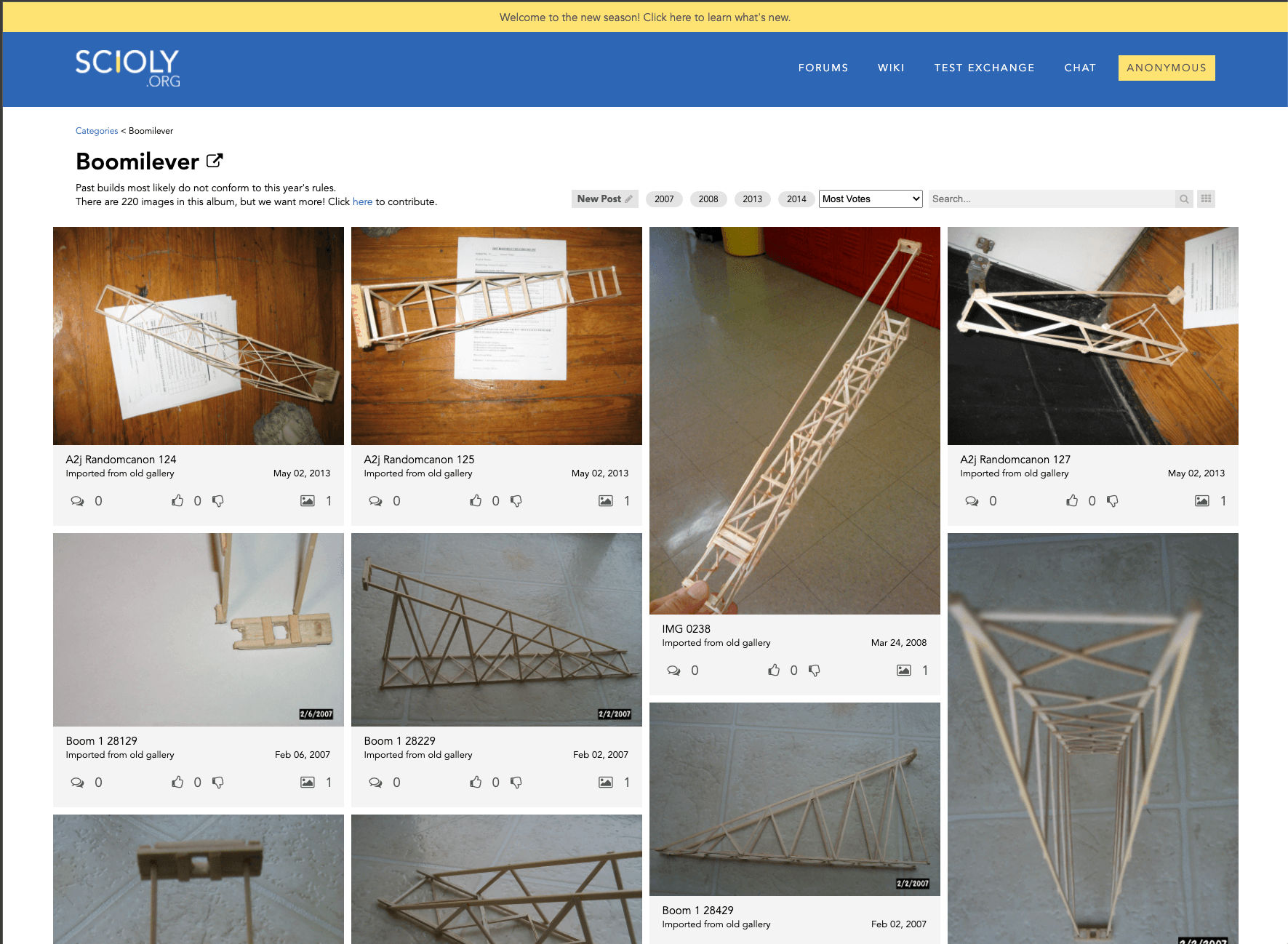The image size is (1288, 944).
Task: Thumbs down A2j Randomcanon 125
Action: pos(516,500)
